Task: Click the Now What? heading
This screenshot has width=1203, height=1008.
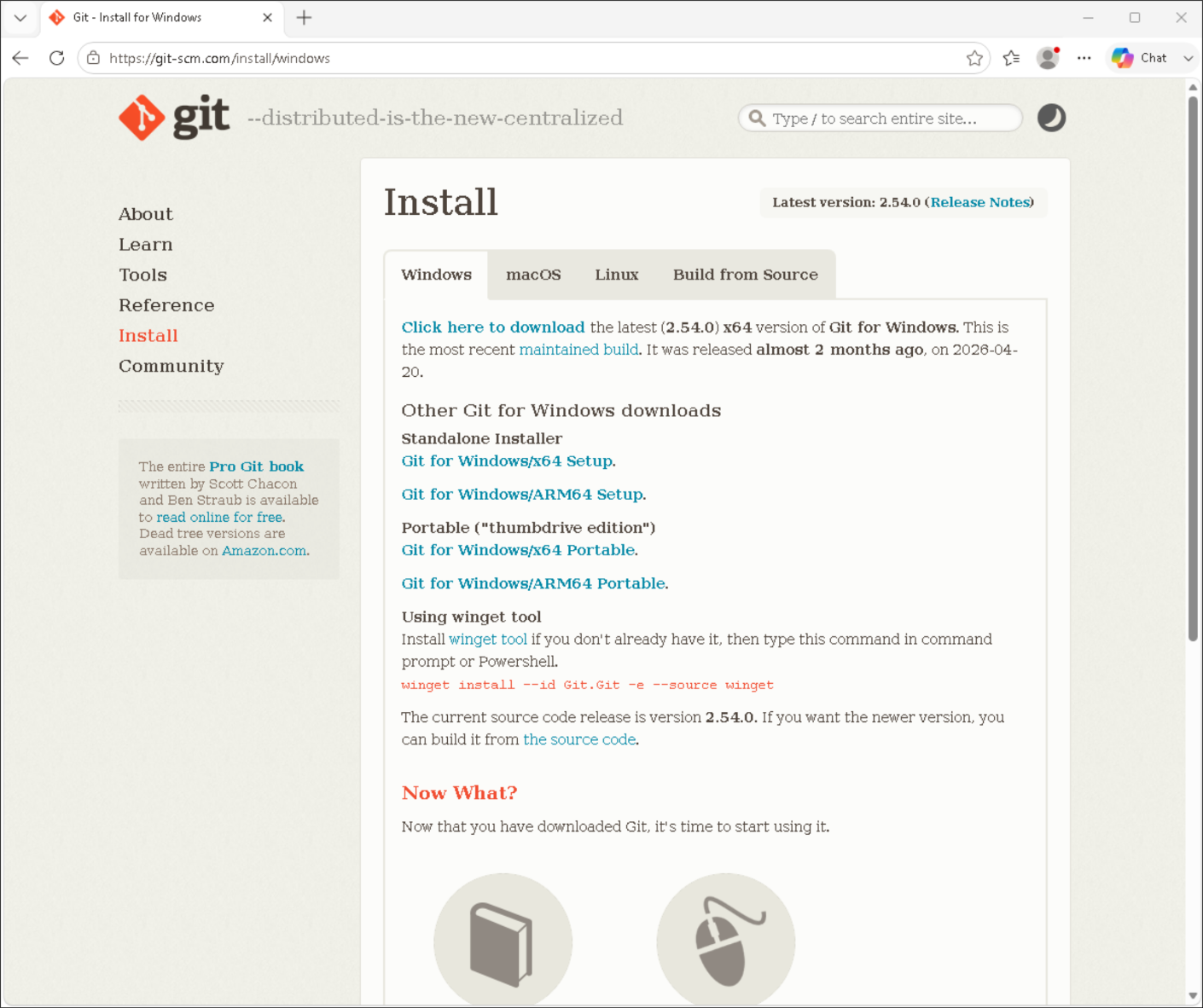Action: (x=459, y=793)
